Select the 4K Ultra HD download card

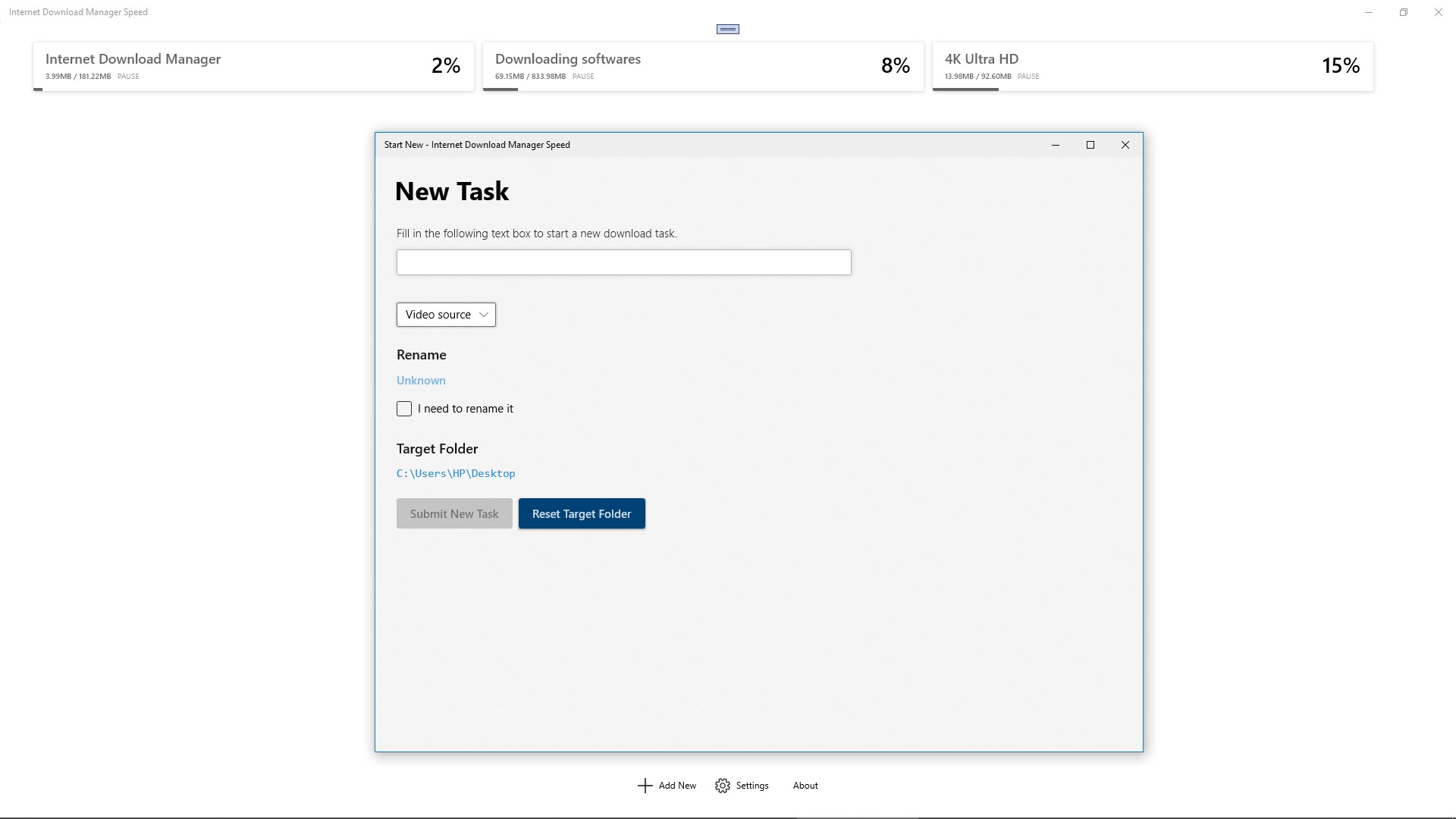click(1153, 67)
